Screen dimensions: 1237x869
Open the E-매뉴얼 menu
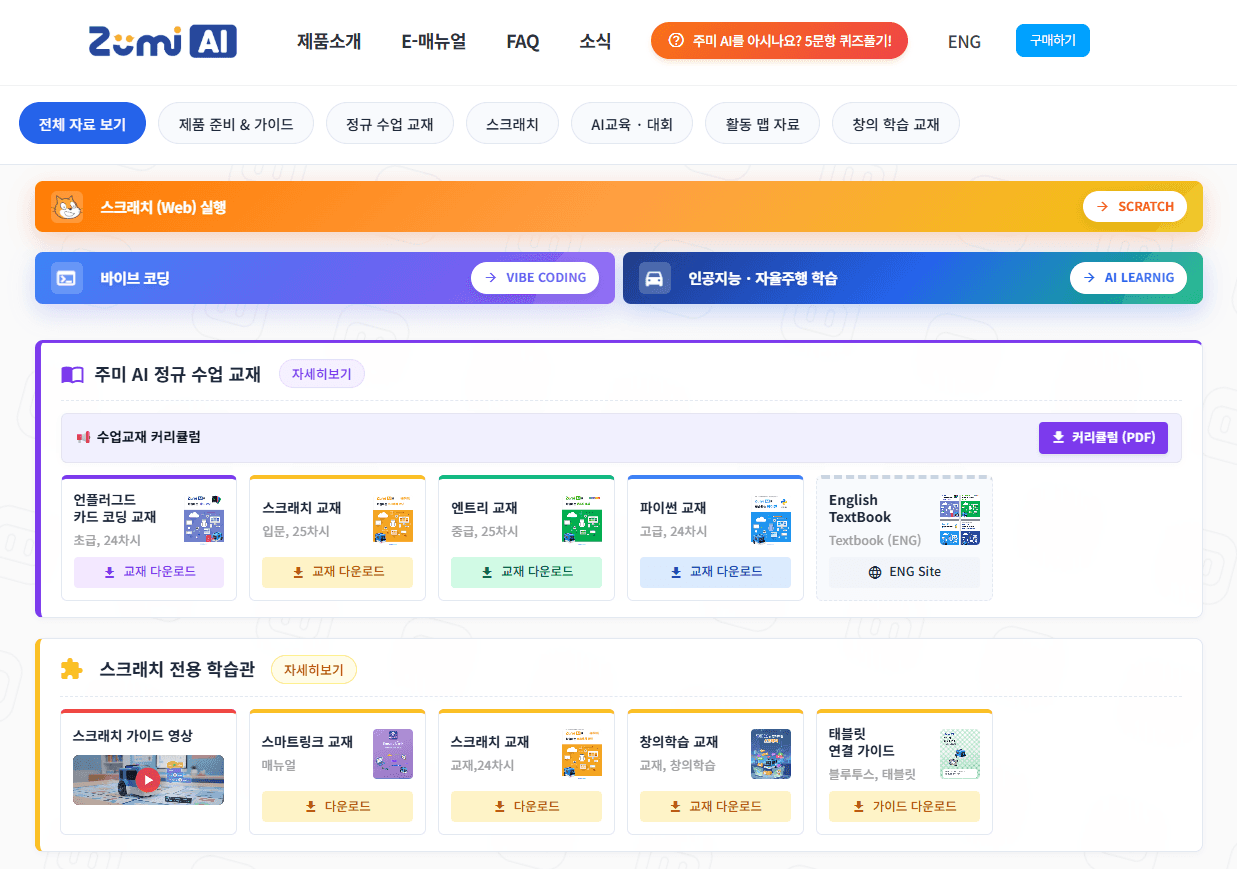pos(434,41)
